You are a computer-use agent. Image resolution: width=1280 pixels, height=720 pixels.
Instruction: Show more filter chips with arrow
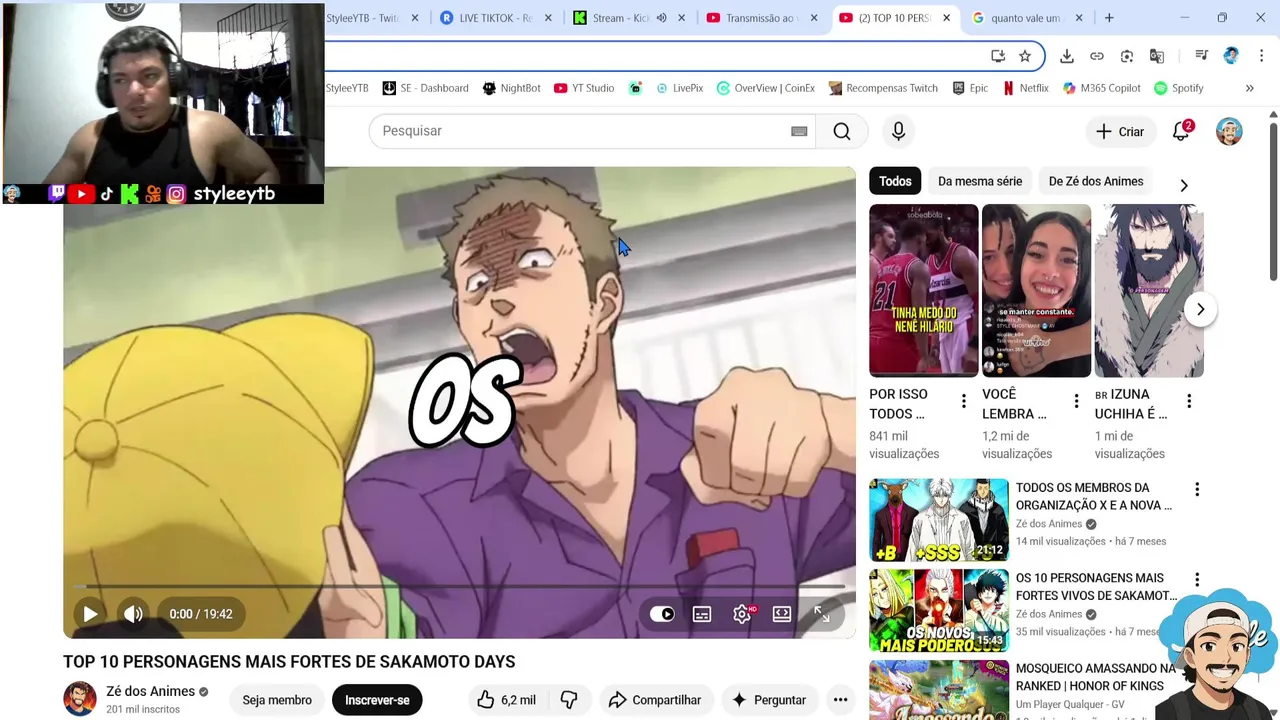pyautogui.click(x=1184, y=185)
